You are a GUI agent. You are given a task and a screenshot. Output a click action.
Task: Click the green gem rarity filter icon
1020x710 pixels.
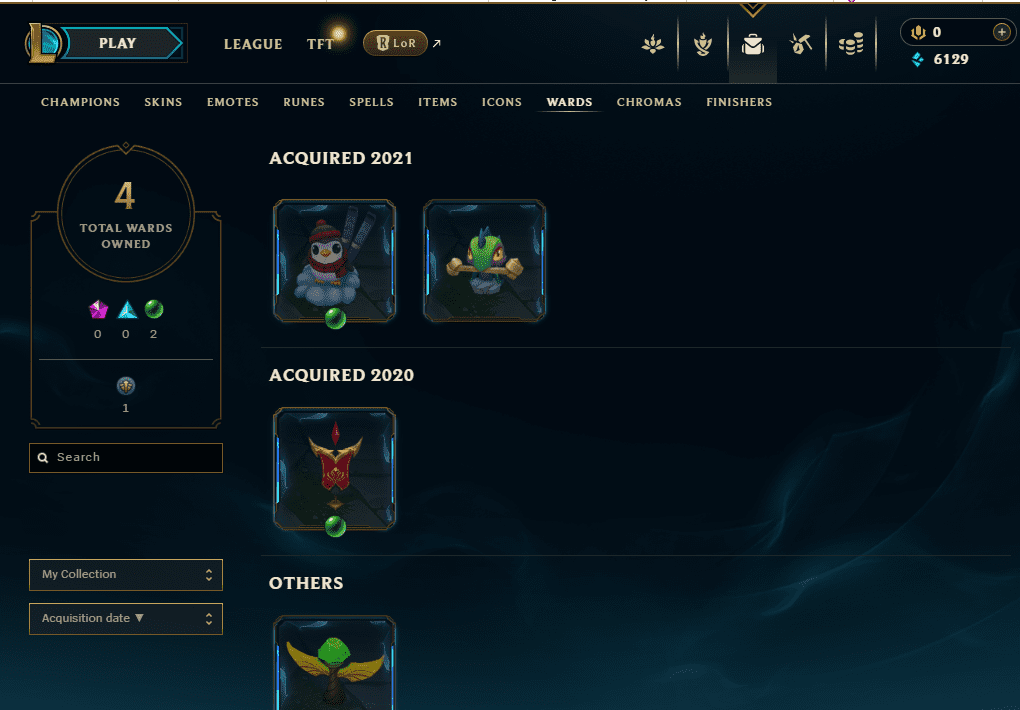click(154, 309)
